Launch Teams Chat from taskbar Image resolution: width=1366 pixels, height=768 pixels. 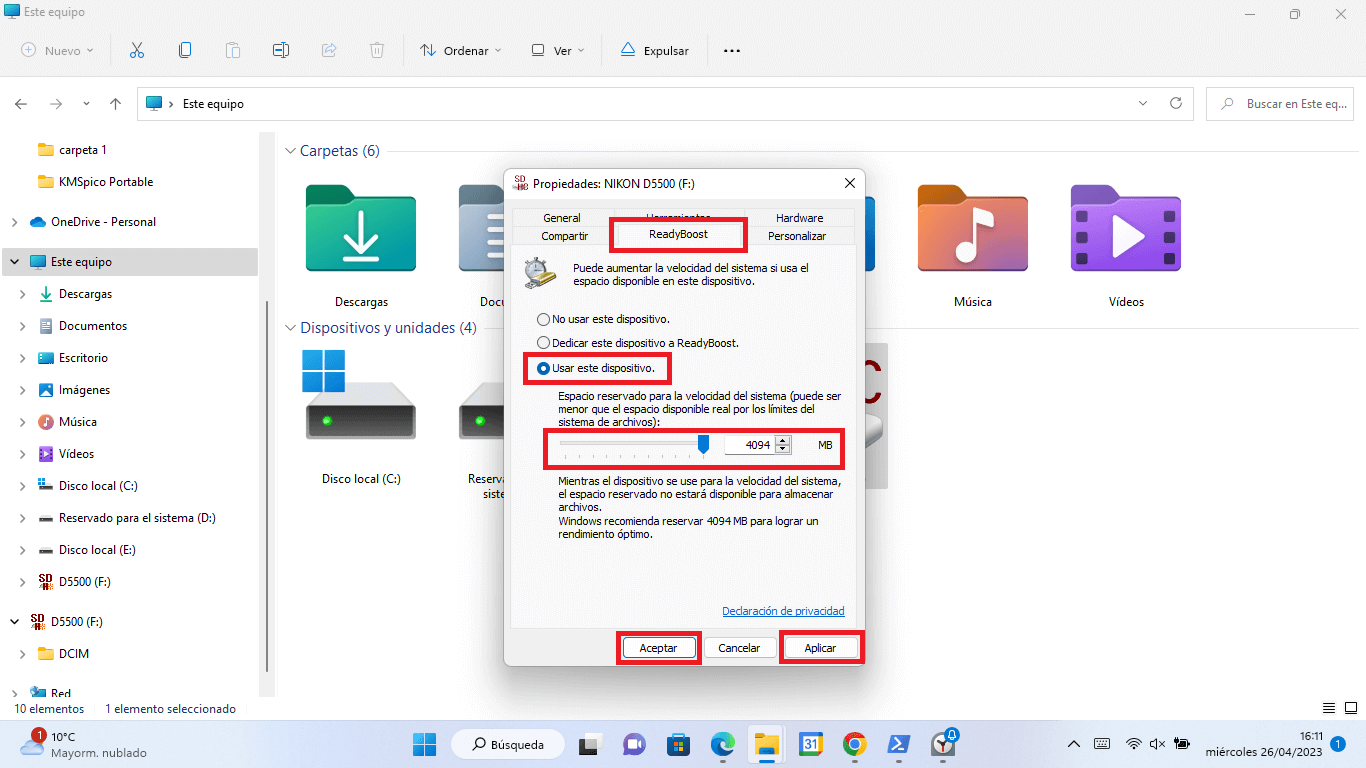click(x=634, y=744)
